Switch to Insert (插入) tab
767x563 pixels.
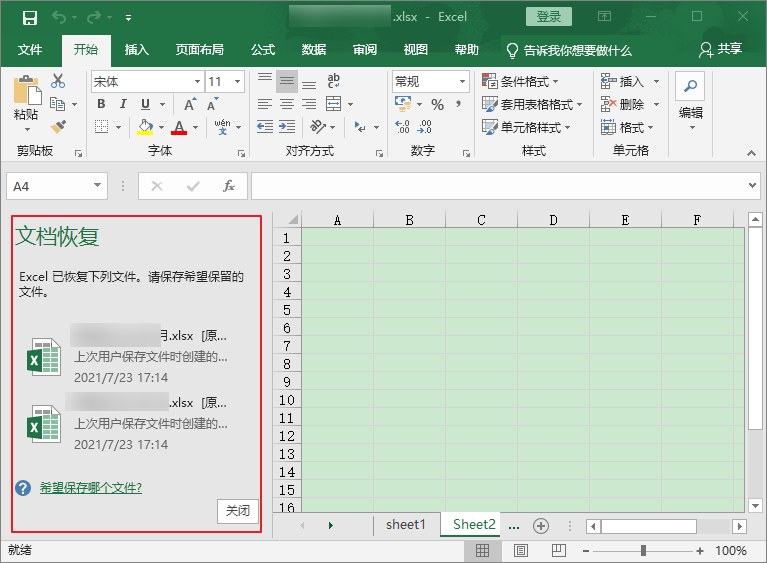(x=136, y=50)
